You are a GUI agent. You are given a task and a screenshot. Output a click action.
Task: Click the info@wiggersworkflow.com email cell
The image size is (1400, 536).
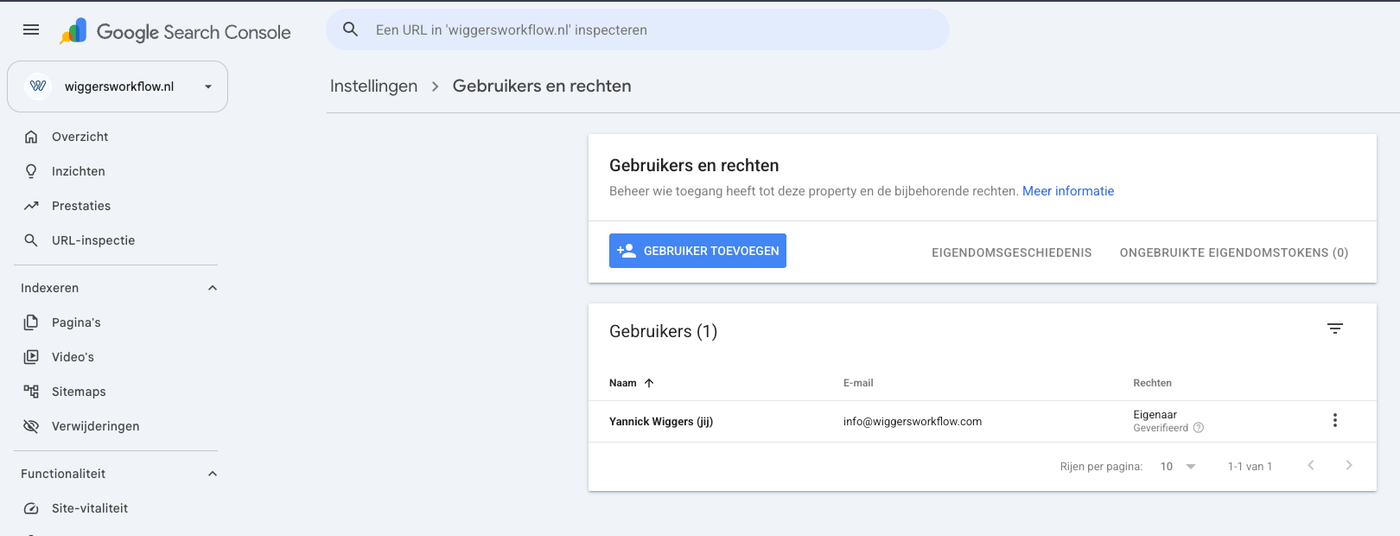(x=913, y=422)
